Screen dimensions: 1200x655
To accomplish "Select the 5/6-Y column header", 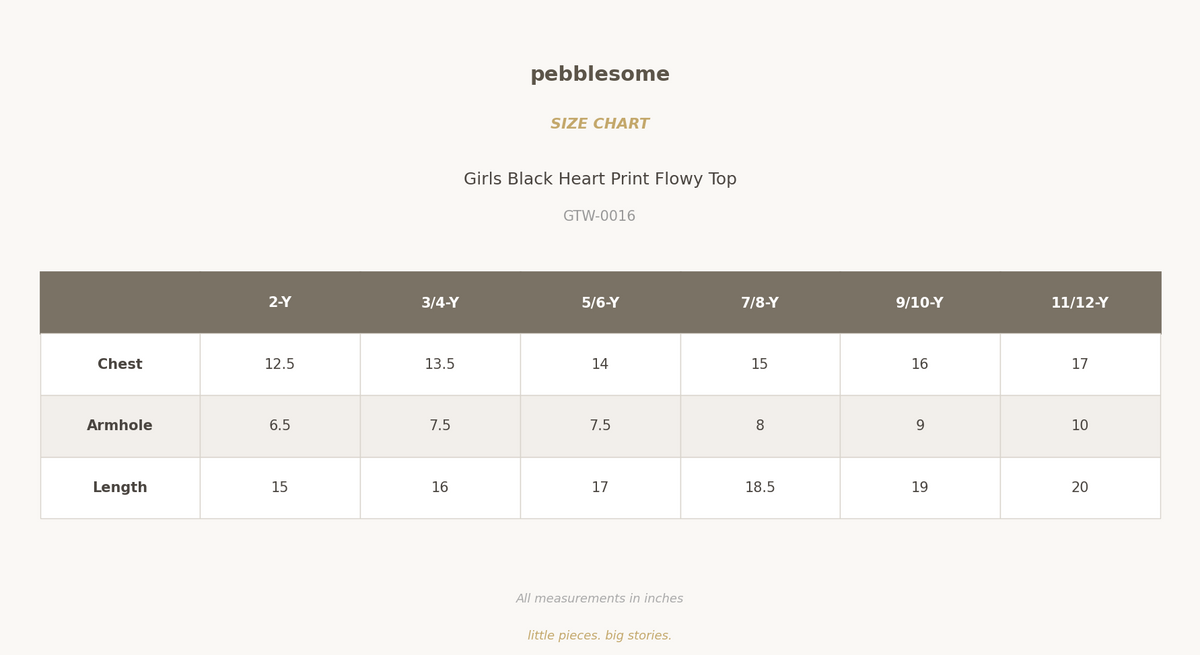I will tap(600, 303).
